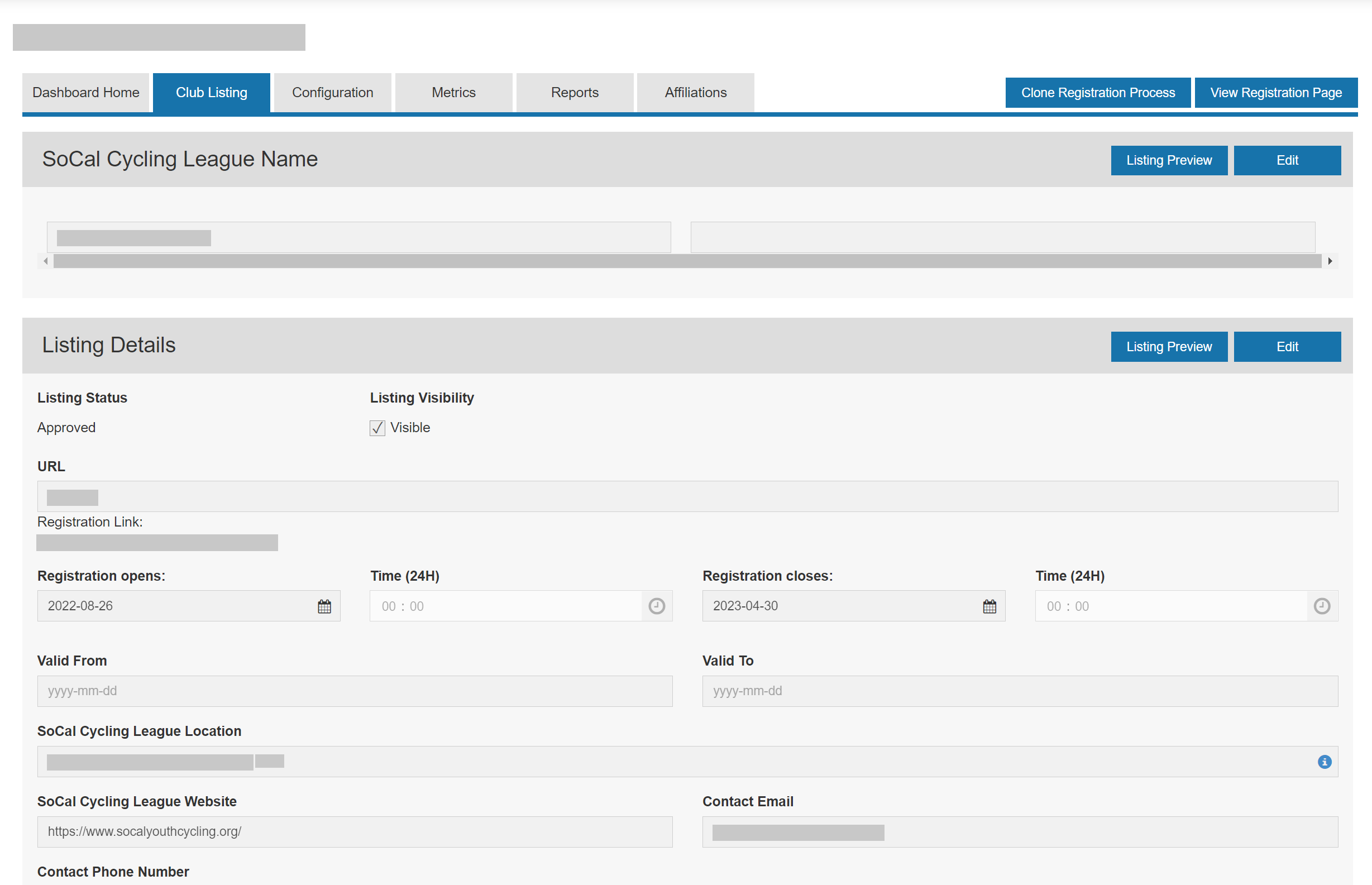Click Registration opens Time (24H) field
This screenshot has width=1372, height=885.
pos(520,606)
